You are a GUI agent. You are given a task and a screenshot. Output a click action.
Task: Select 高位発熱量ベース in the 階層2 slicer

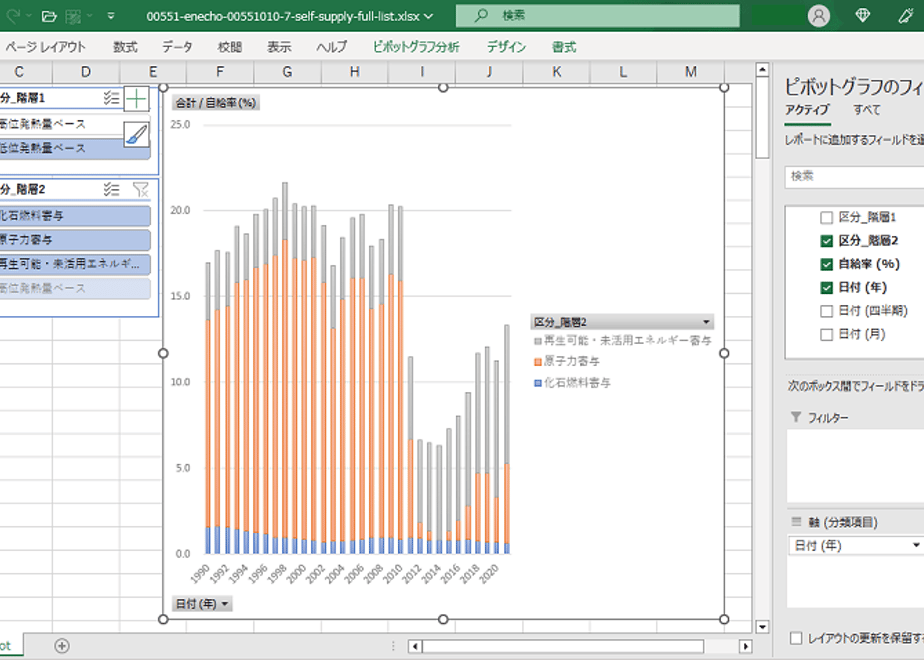[x=74, y=288]
